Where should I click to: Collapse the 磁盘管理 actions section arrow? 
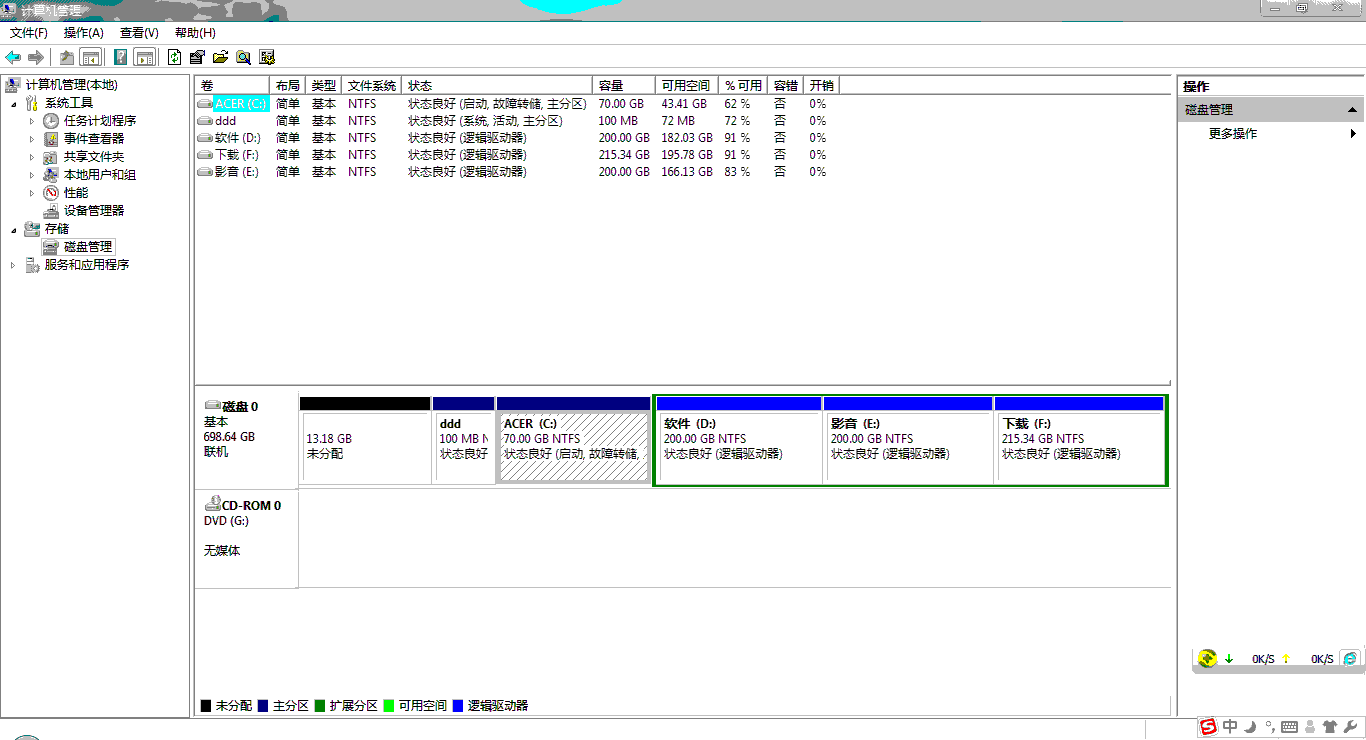click(1352, 110)
